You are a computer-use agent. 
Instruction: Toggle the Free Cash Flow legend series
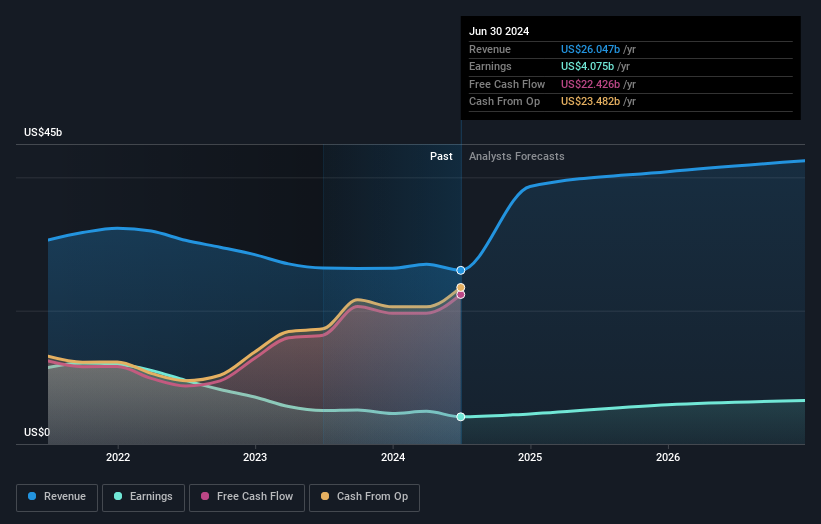[247, 497]
